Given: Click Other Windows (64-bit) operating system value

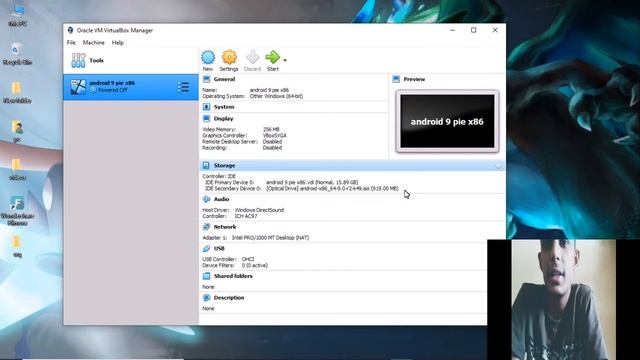Looking at the screenshot, I should pos(276,96).
